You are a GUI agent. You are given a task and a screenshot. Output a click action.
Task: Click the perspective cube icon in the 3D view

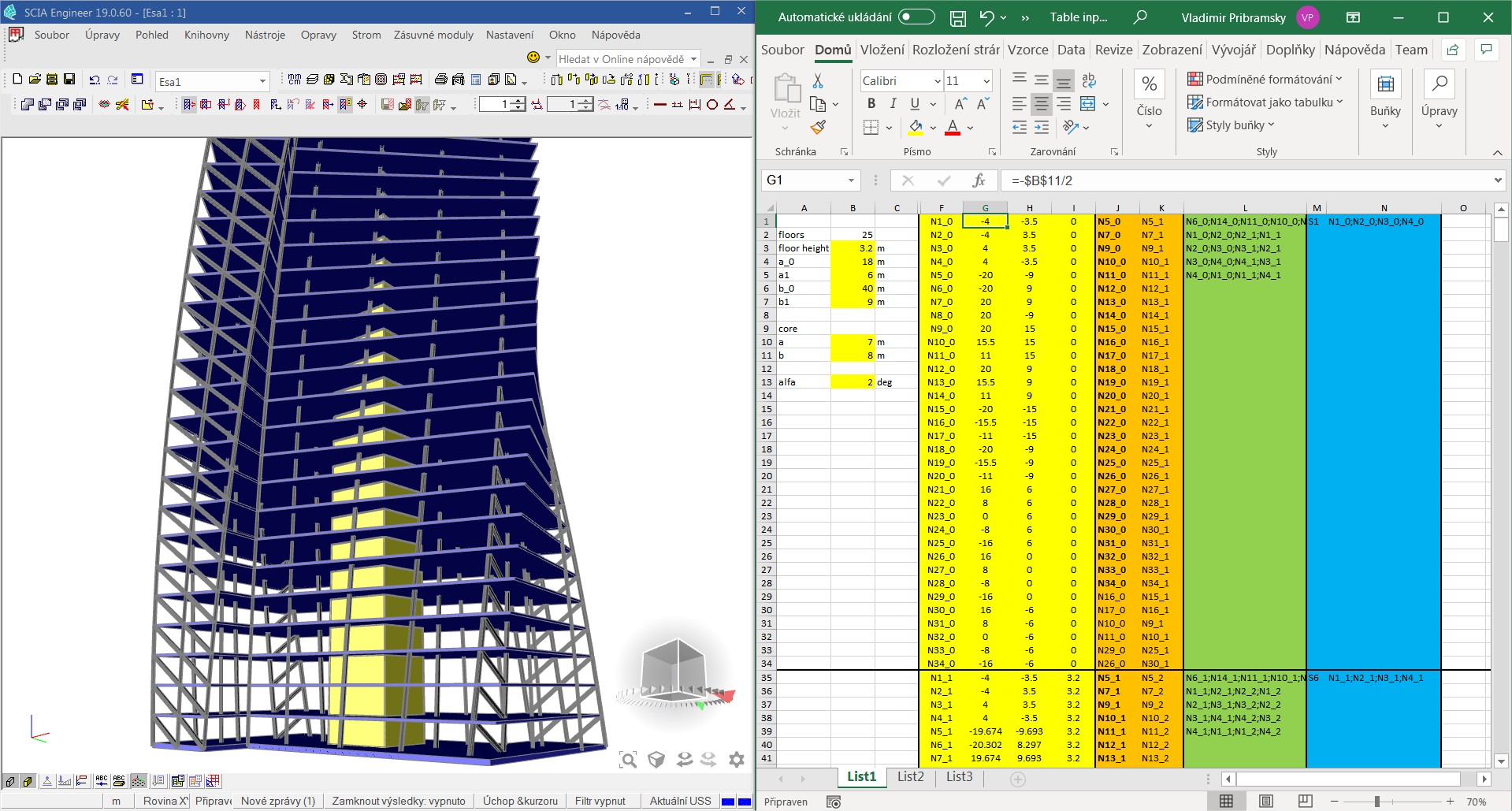pyautogui.click(x=656, y=760)
